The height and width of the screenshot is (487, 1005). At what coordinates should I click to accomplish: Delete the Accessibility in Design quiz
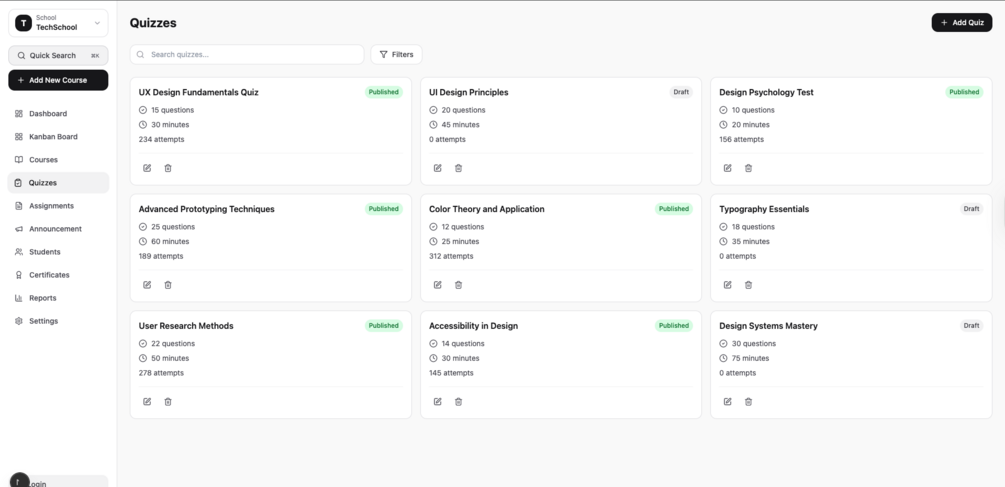458,402
